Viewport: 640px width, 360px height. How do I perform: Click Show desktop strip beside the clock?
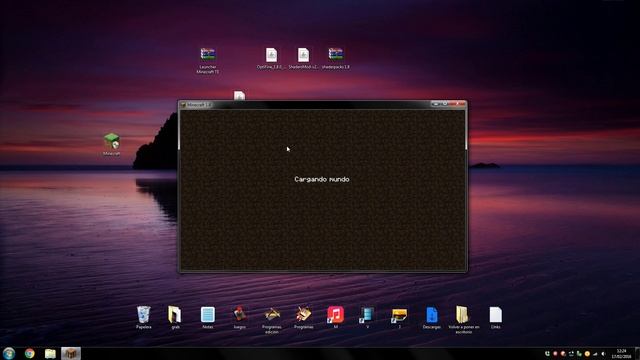pos(637,354)
